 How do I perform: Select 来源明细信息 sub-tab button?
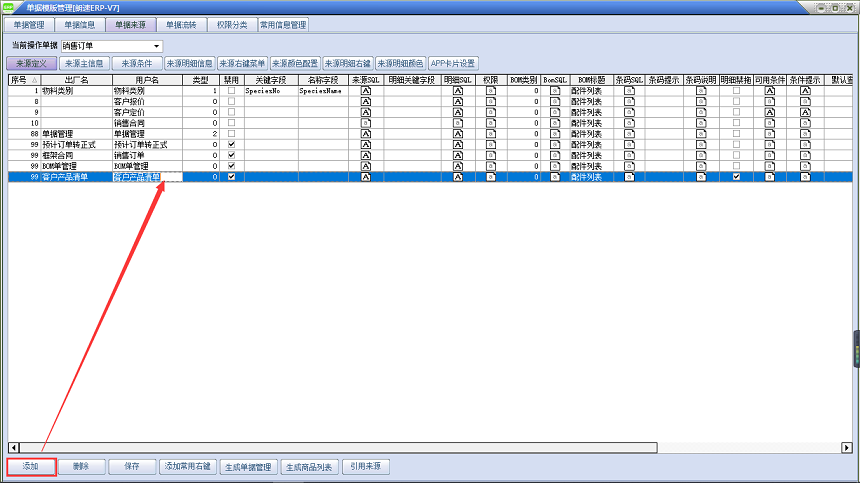189,62
